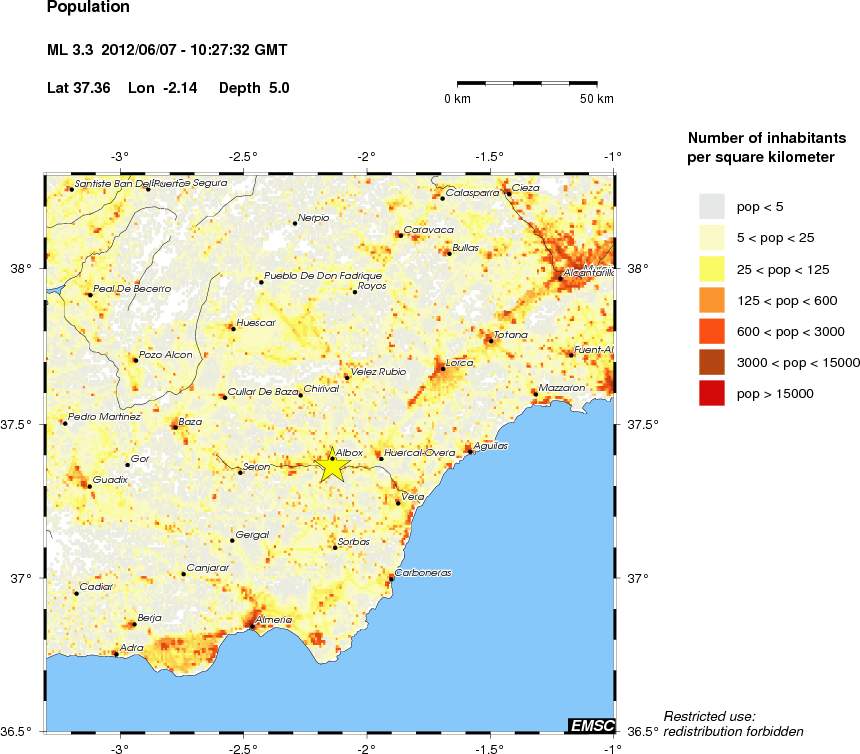Click the 'Population' map title
The width and height of the screenshot is (860, 754).
point(88,8)
